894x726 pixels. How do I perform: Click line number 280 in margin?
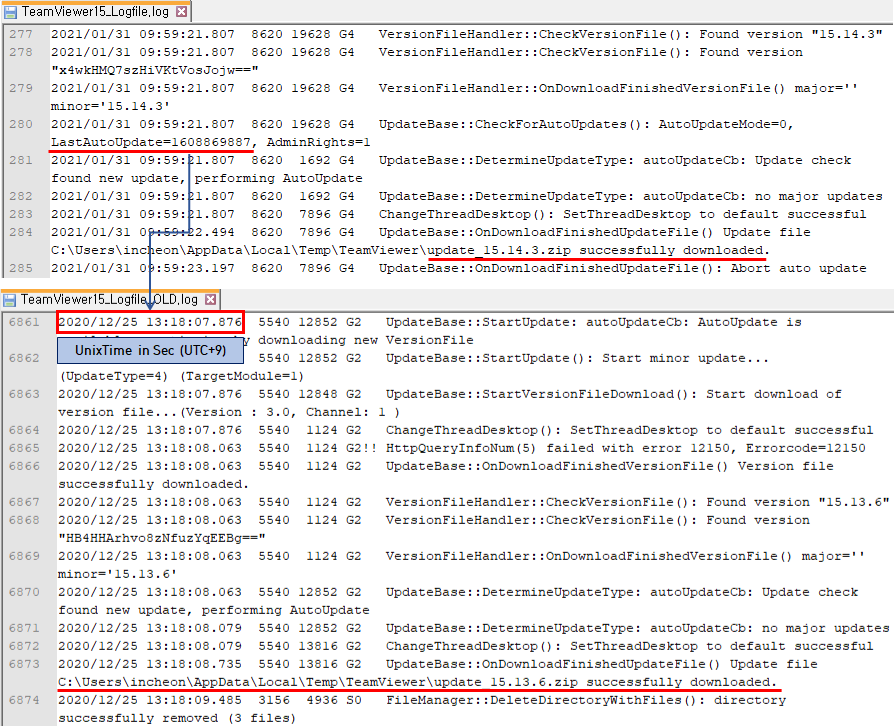21,124
